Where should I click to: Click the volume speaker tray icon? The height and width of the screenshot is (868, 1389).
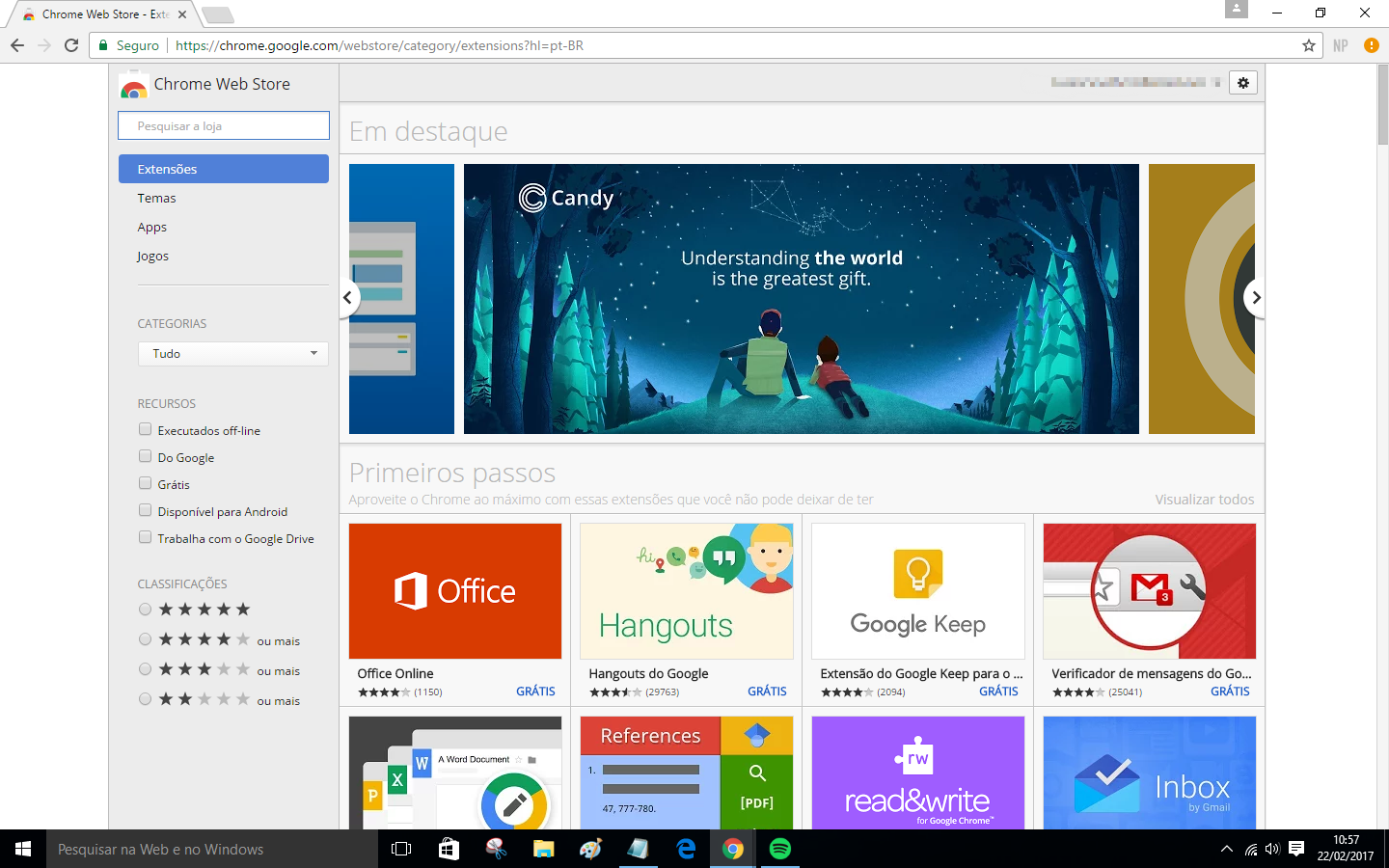coord(1272,849)
